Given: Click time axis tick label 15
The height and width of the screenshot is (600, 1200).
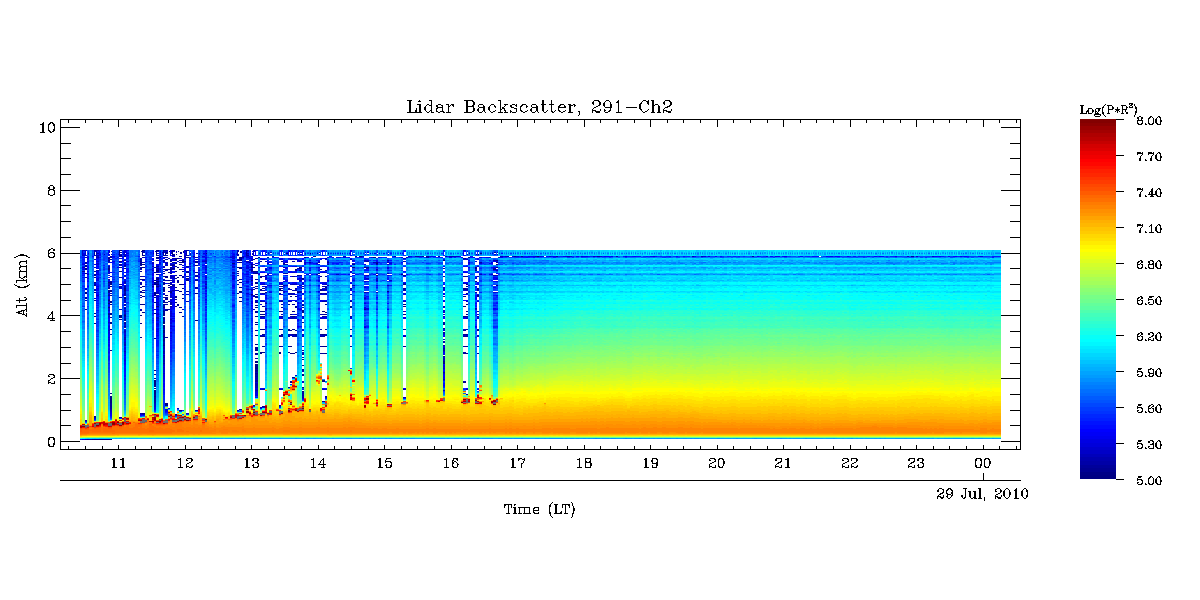Looking at the screenshot, I should [x=384, y=464].
